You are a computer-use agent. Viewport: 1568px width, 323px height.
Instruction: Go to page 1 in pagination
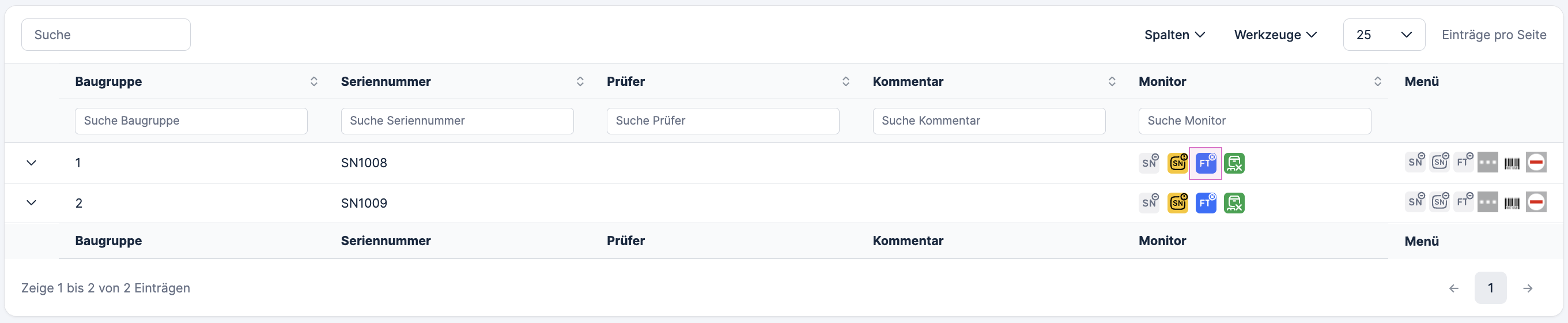point(1490,288)
